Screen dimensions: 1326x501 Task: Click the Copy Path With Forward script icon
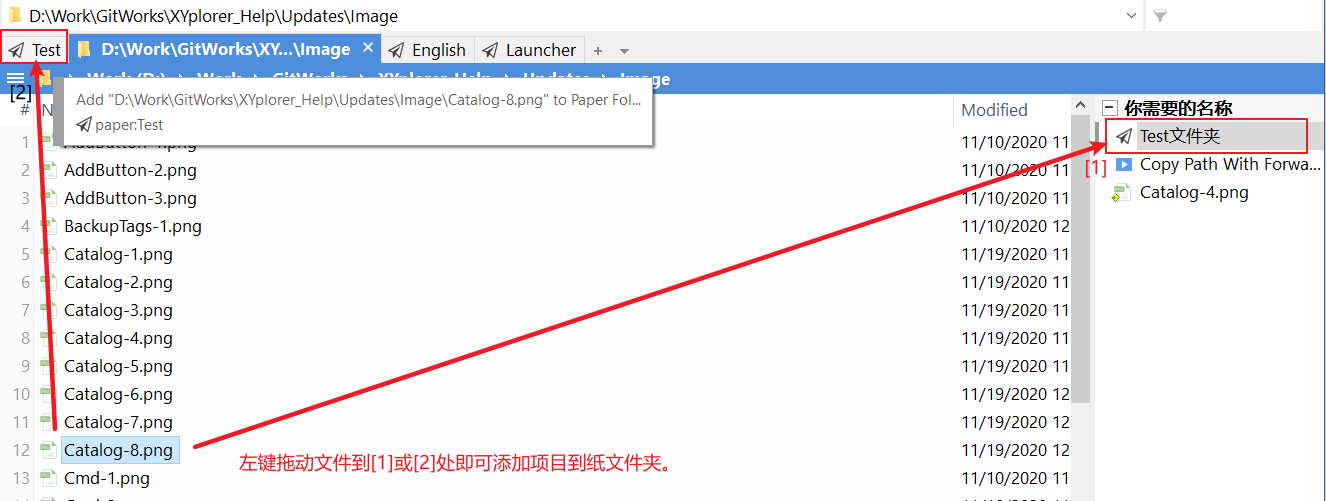pyautogui.click(x=1124, y=164)
